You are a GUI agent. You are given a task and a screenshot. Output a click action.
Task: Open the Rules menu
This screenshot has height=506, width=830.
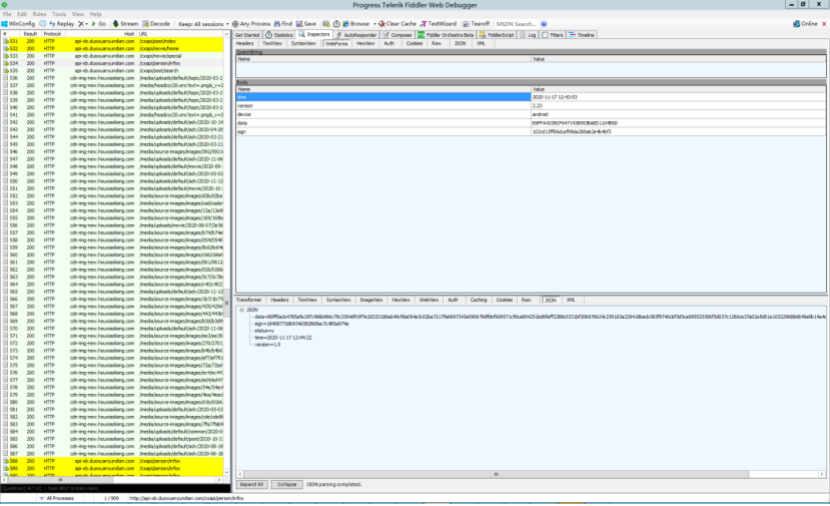(x=39, y=14)
